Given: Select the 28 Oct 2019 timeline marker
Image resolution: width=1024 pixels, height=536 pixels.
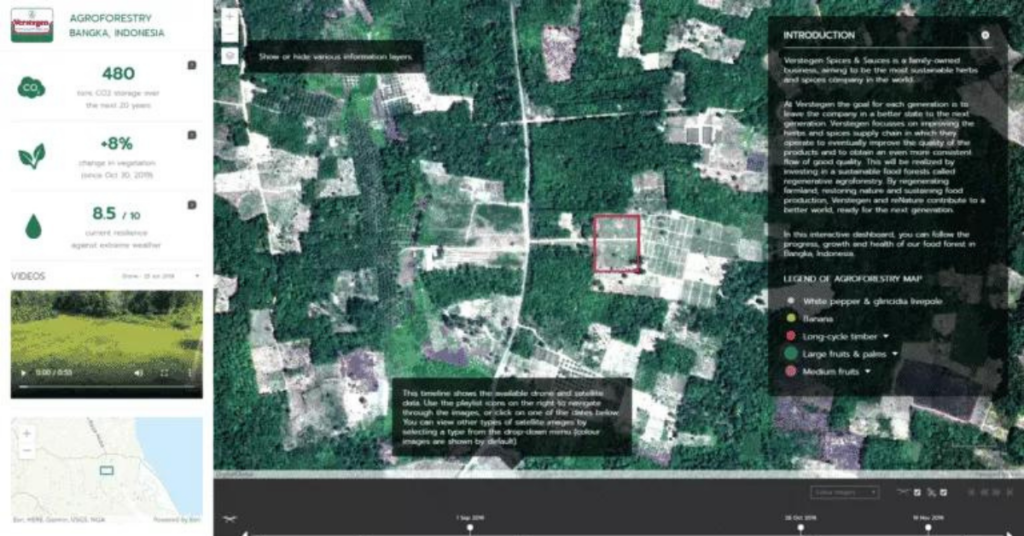Looking at the screenshot, I should pos(800,530).
